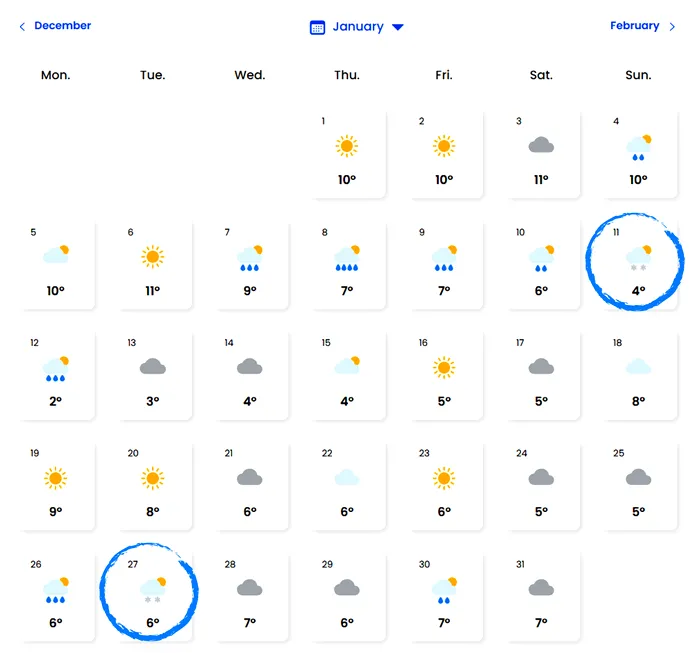Go to previous month December
The height and width of the screenshot is (653, 700).
(62, 26)
